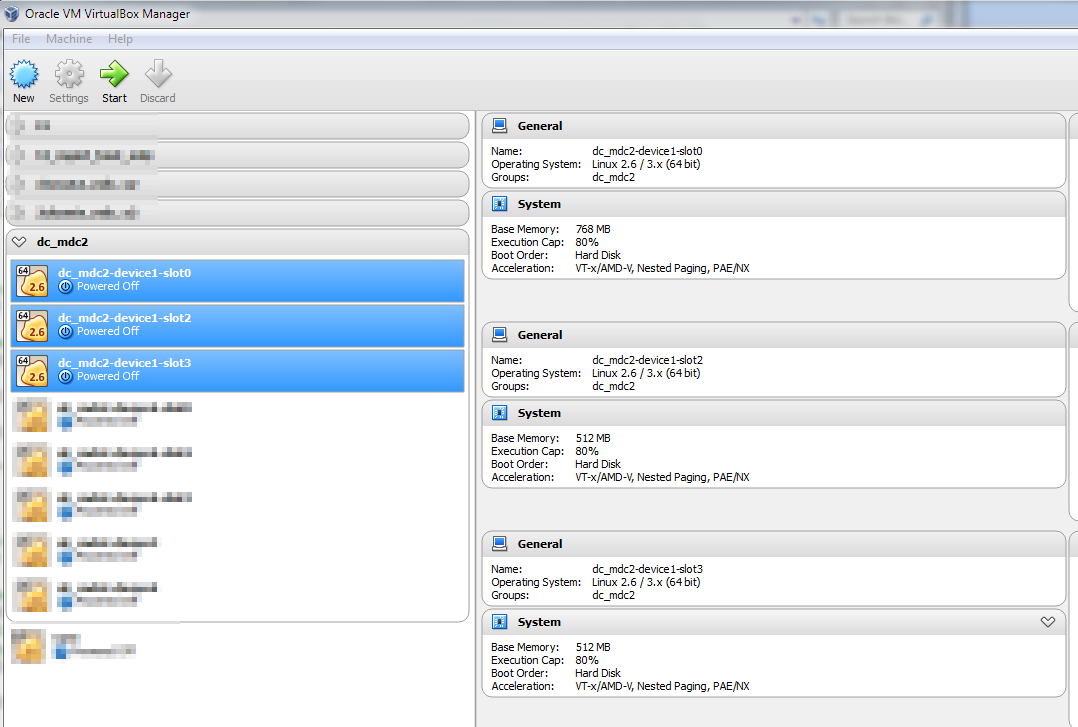Click the General header for slot0
1078x727 pixels.
pyautogui.click(x=539, y=126)
